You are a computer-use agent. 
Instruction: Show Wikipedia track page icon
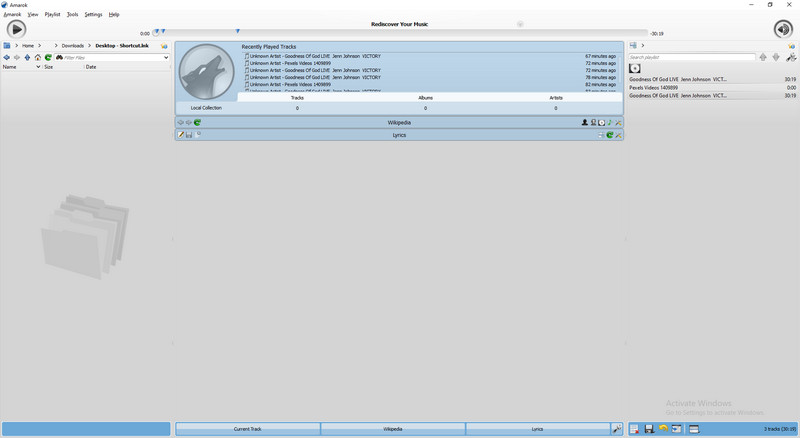click(610, 123)
